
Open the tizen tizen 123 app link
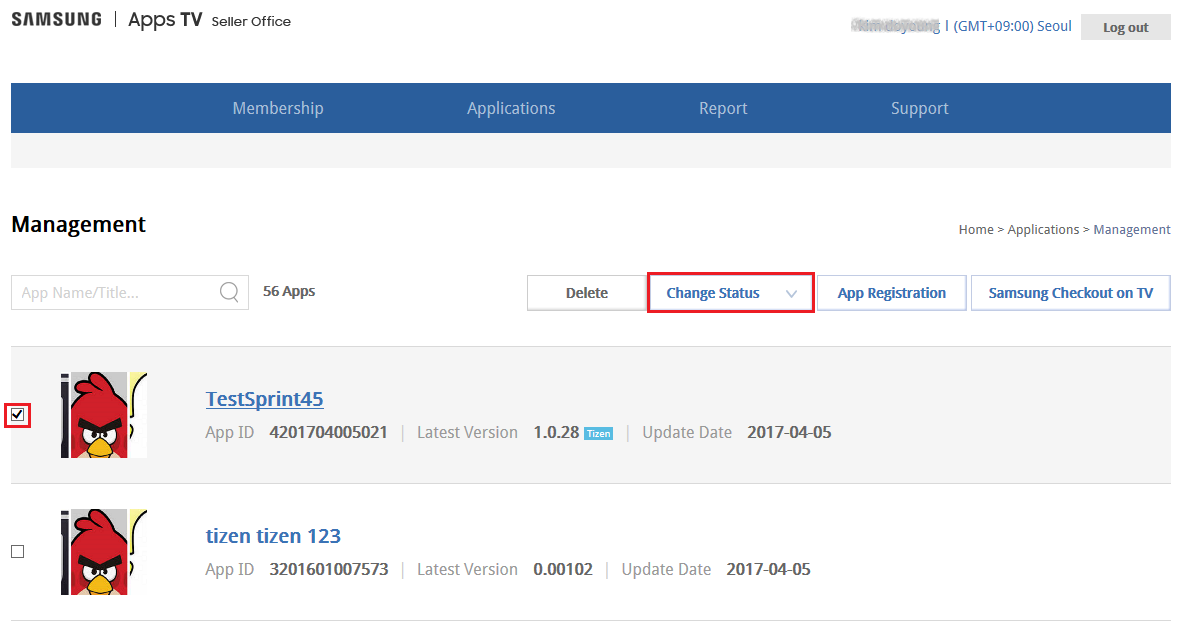(273, 536)
